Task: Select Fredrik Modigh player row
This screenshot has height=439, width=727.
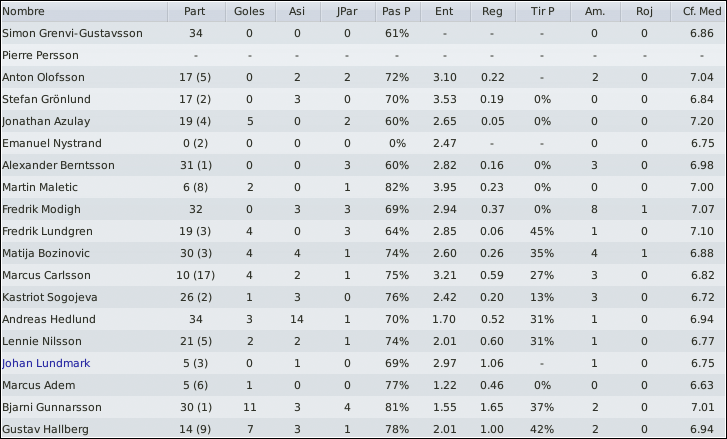Action: tap(364, 209)
